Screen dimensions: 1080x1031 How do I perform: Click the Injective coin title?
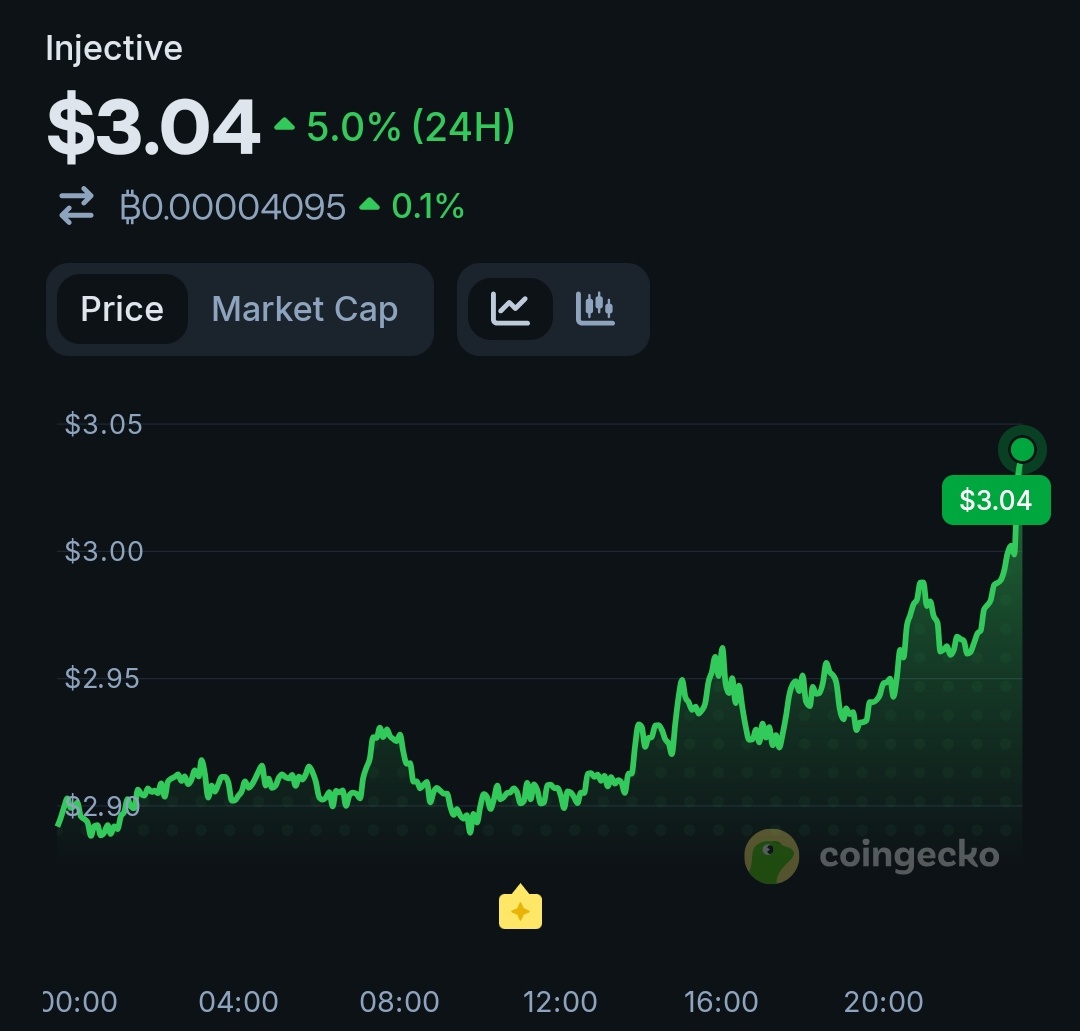click(114, 48)
